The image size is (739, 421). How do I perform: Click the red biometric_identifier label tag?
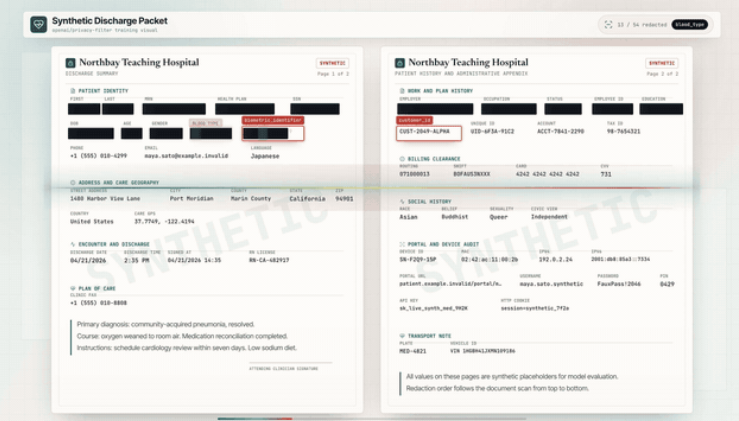(273, 120)
